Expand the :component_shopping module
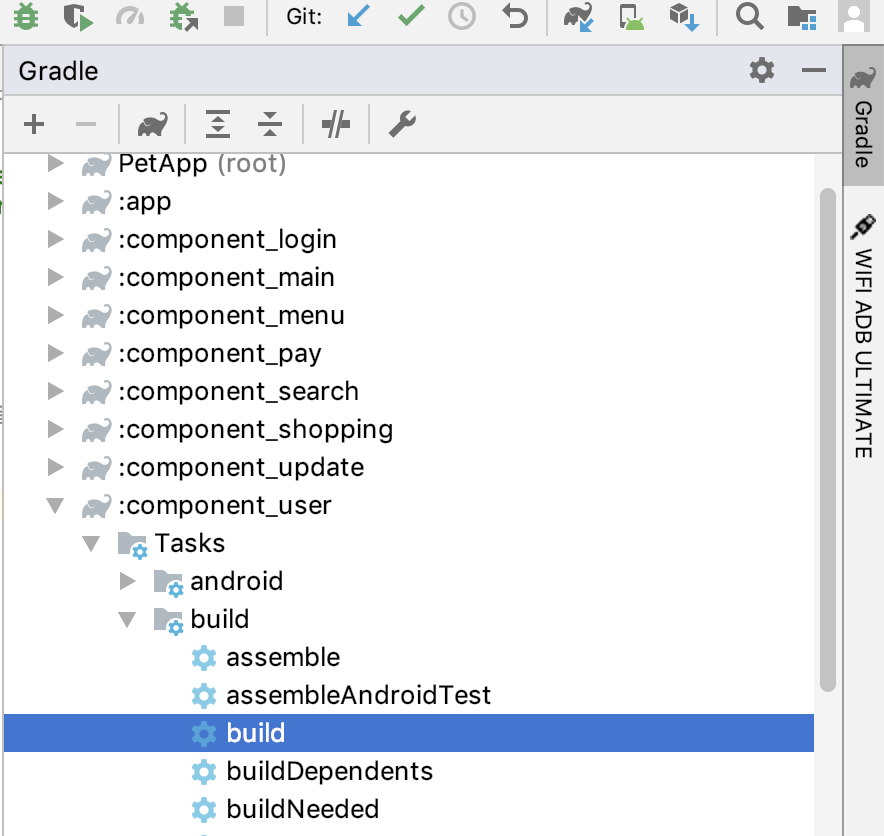The image size is (884, 836). point(55,429)
